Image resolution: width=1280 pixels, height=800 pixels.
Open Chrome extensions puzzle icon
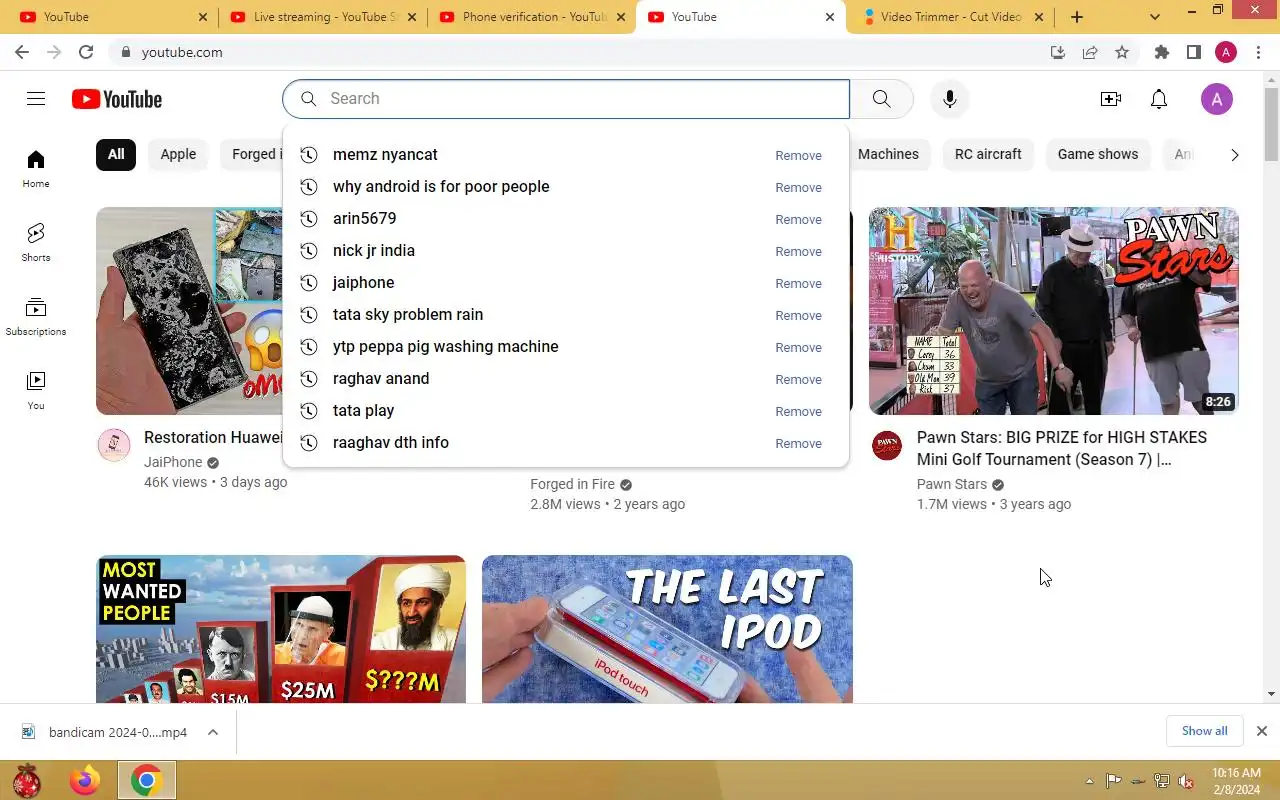click(1161, 52)
